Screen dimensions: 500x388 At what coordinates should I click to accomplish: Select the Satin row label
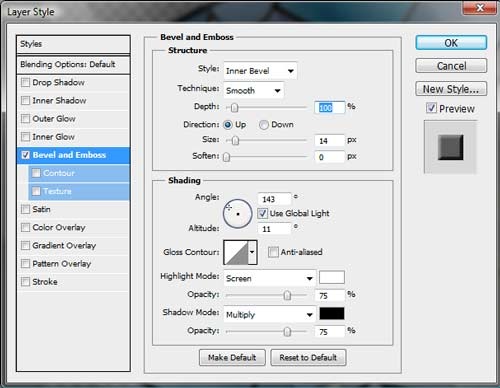pos(41,209)
